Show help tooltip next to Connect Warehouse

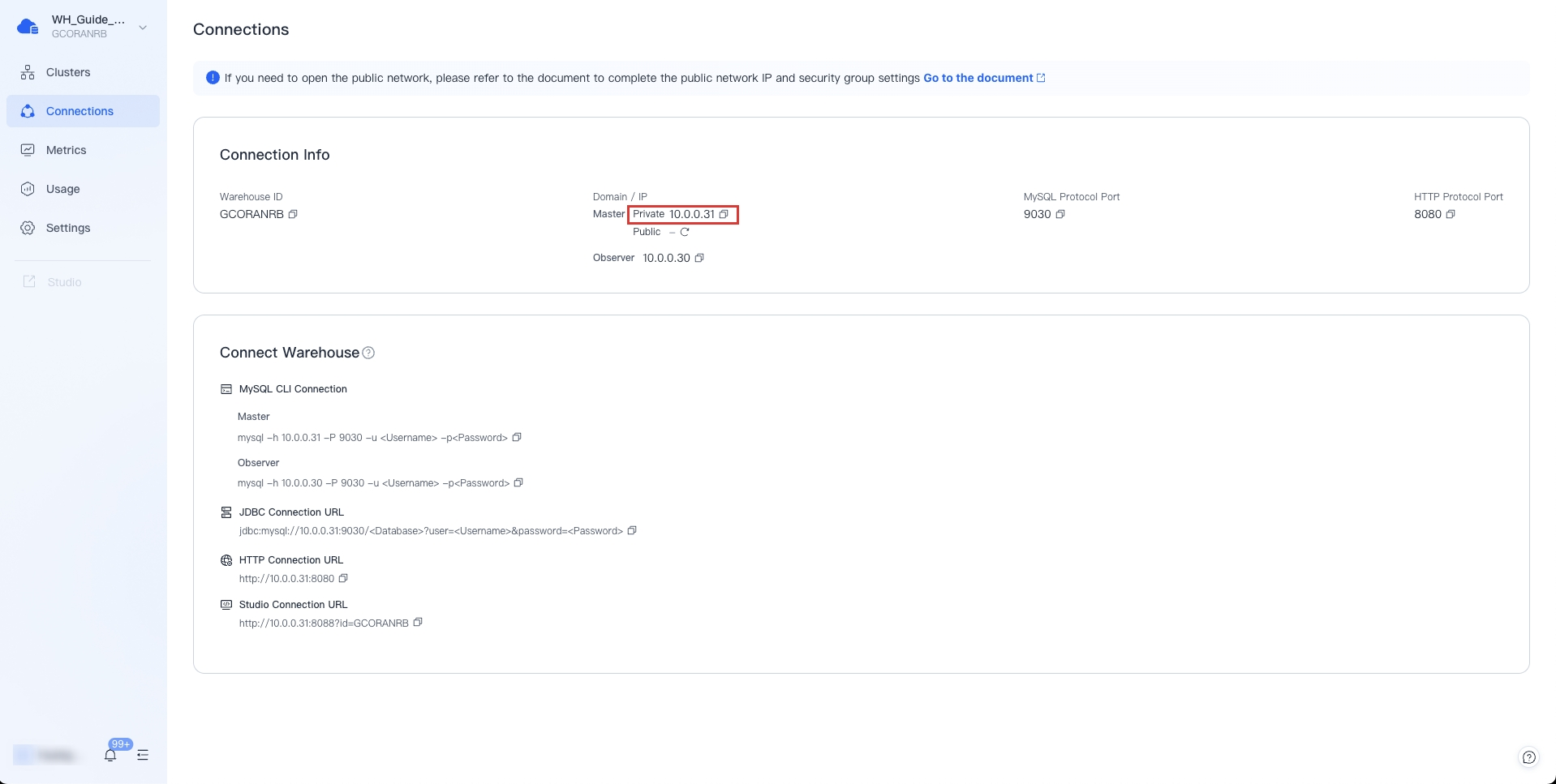pos(368,353)
